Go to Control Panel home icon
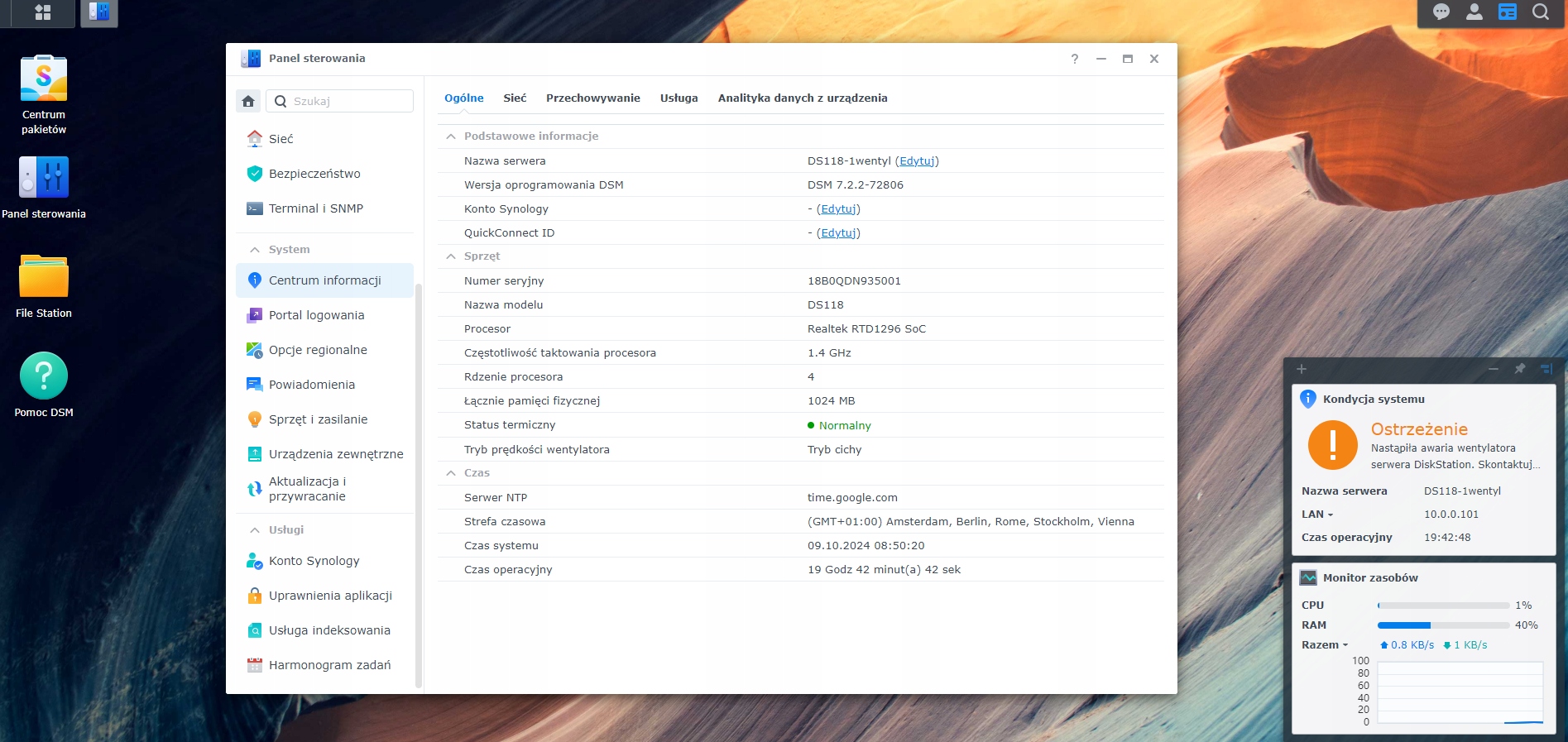1568x742 pixels. click(248, 101)
